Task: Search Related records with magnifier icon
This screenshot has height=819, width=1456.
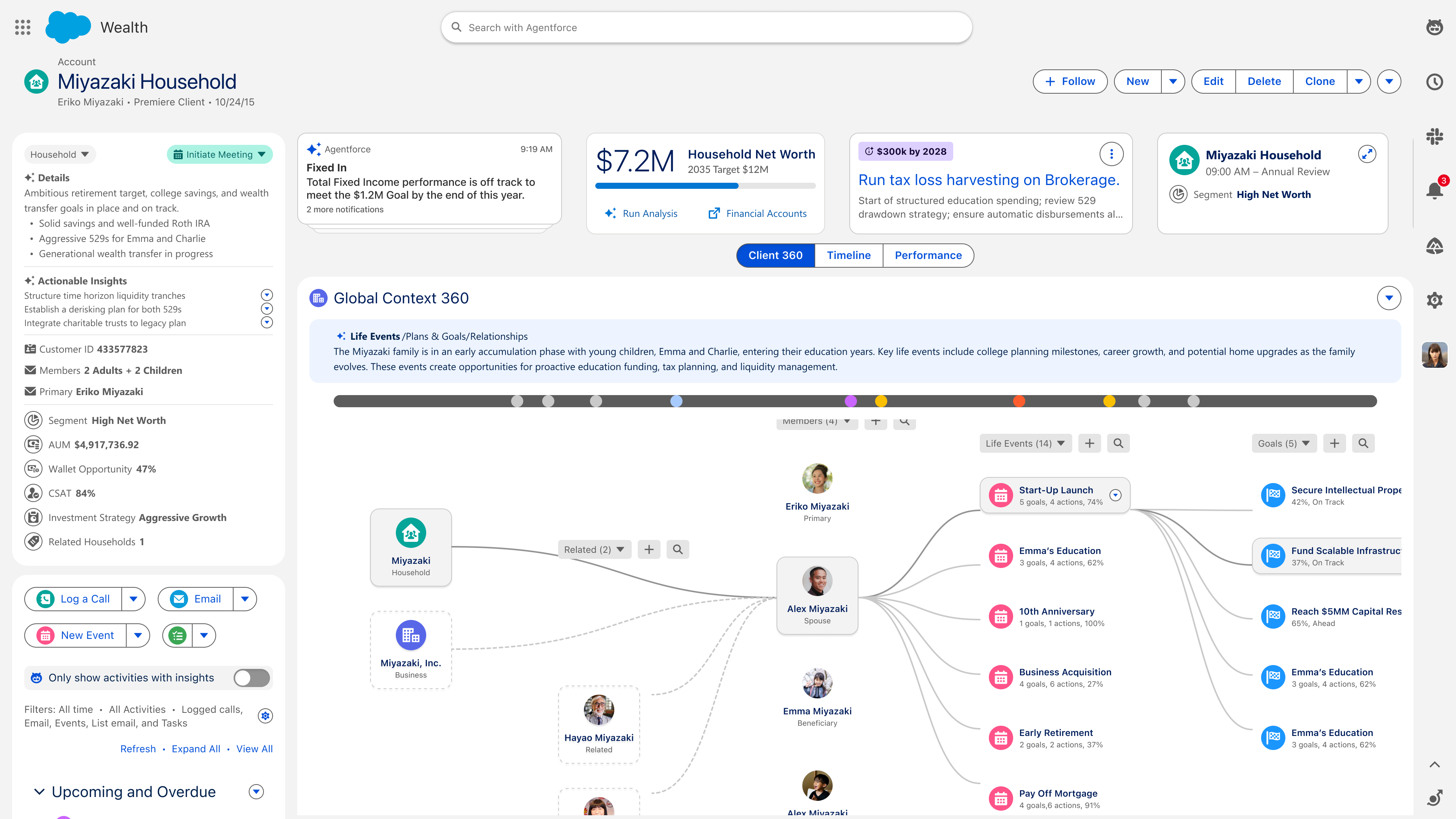Action: (x=678, y=549)
